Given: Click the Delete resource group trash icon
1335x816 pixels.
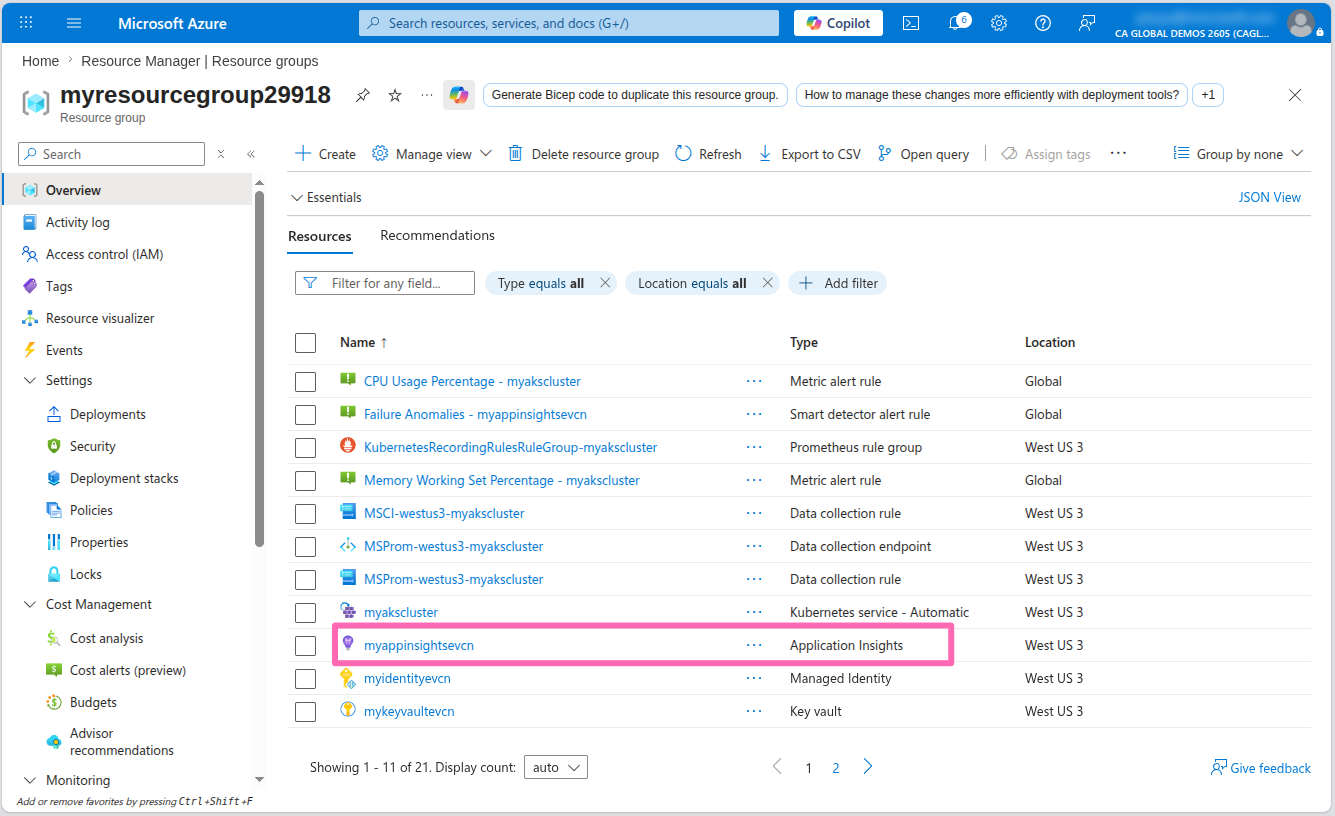Looking at the screenshot, I should click(x=515, y=153).
